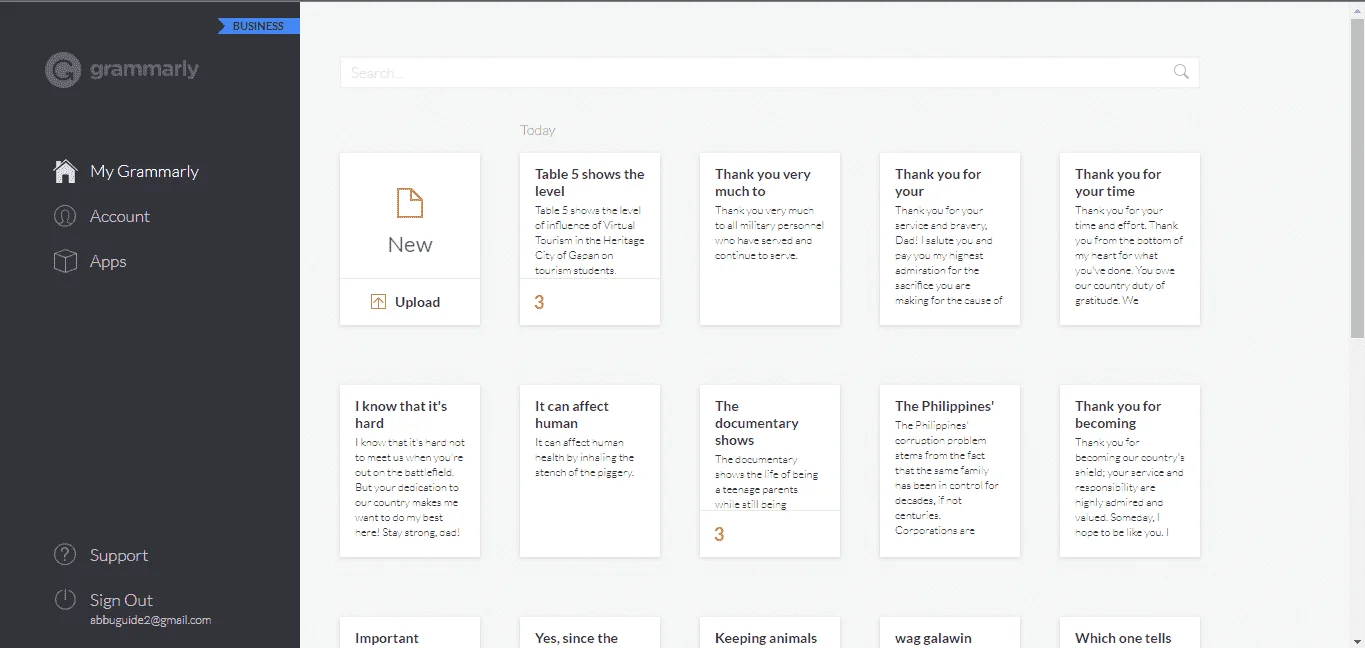Click the My Grammarly home icon
Image resolution: width=1365 pixels, height=648 pixels.
(x=65, y=171)
